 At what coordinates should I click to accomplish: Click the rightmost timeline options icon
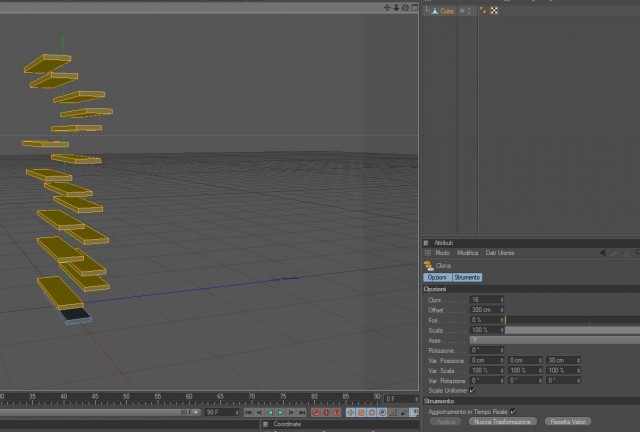[414, 412]
